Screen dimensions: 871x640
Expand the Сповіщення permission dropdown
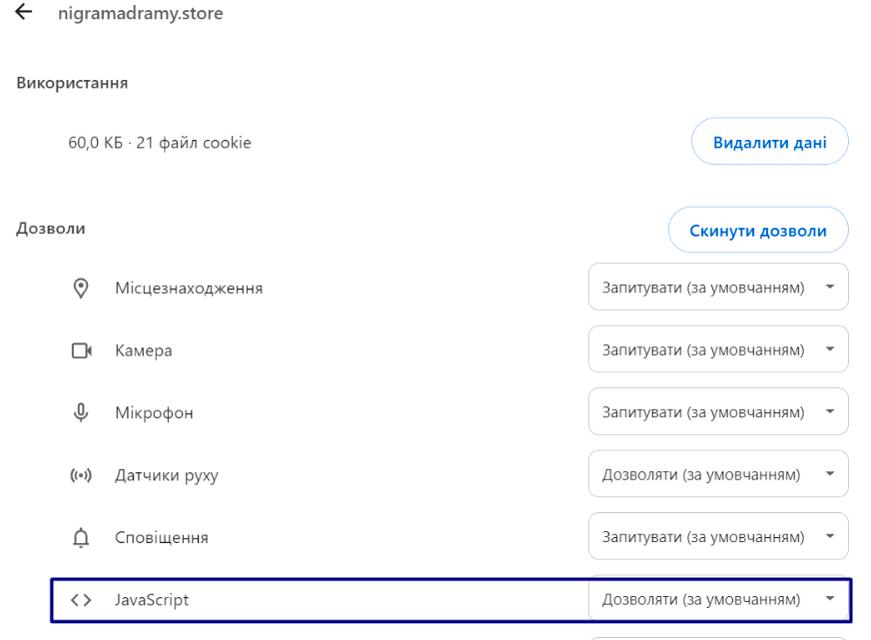tap(718, 536)
